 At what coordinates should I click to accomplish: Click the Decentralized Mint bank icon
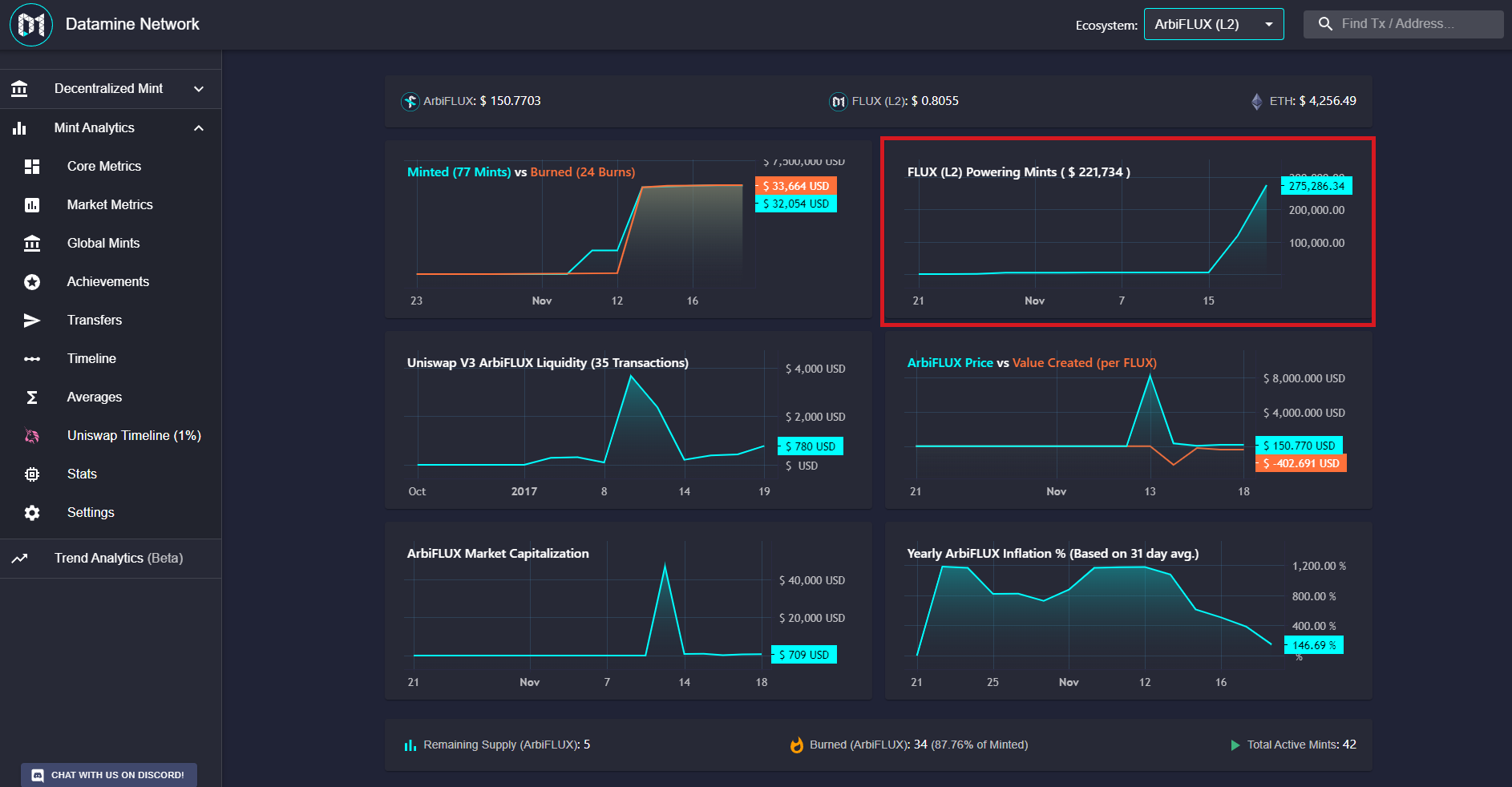click(20, 89)
